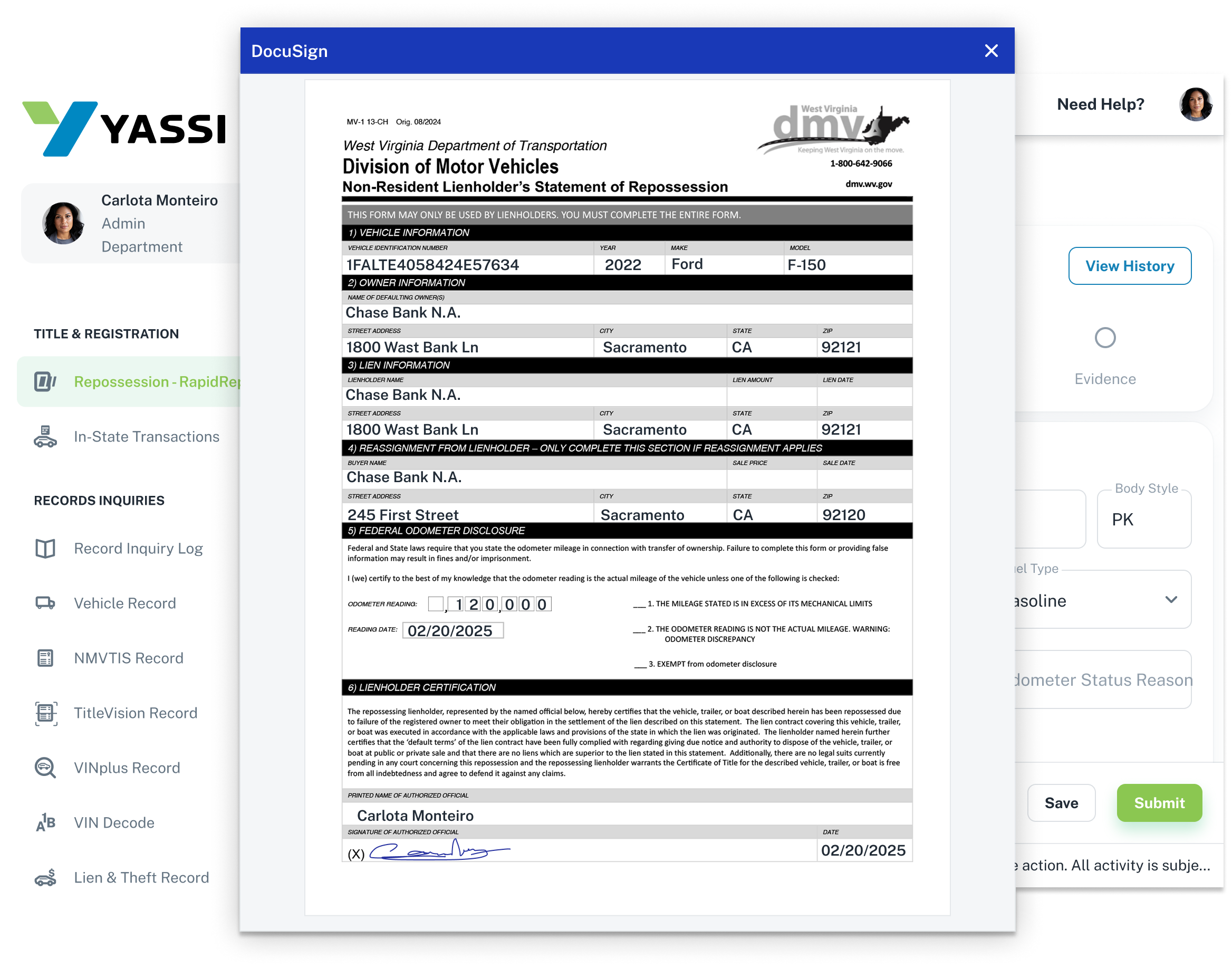
Task: Click the NMVTIS Record document icon
Action: pyautogui.click(x=45, y=658)
